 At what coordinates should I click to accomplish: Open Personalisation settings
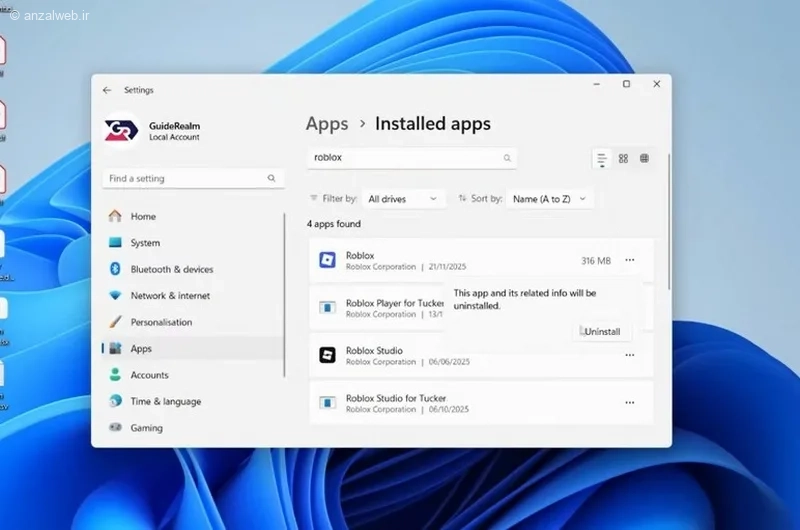coord(193,322)
